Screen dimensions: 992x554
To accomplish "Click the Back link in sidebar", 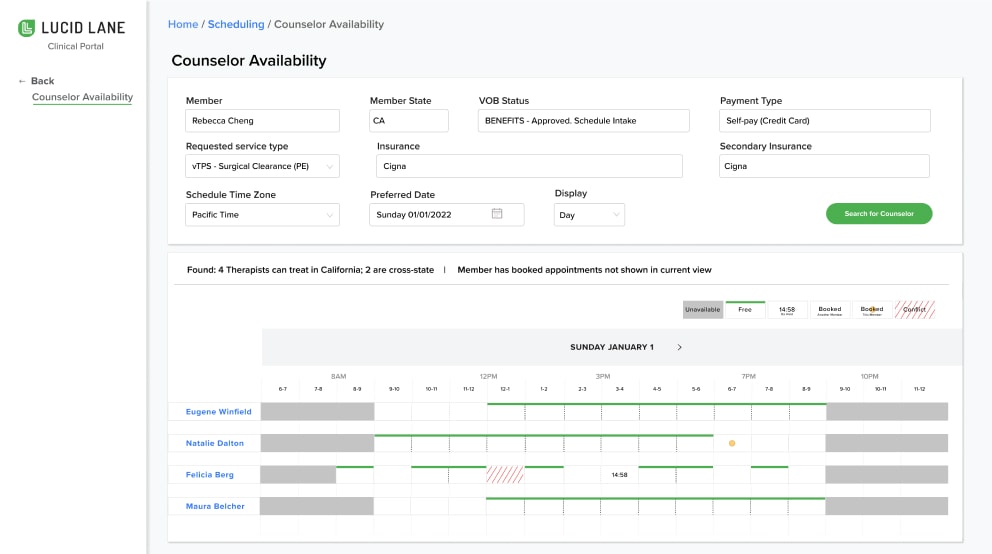I will tap(37, 81).
